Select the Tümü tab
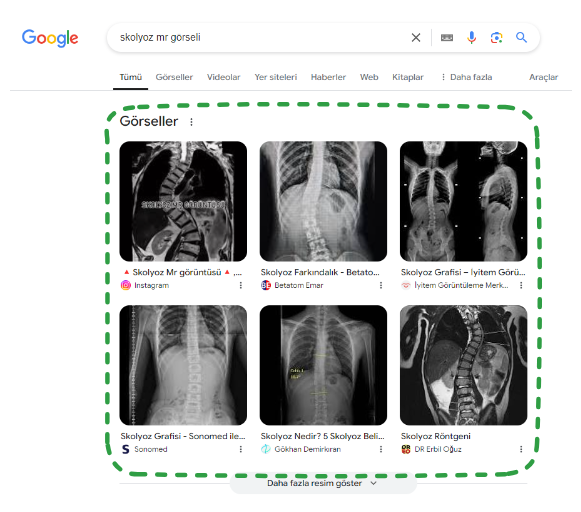 click(x=130, y=77)
